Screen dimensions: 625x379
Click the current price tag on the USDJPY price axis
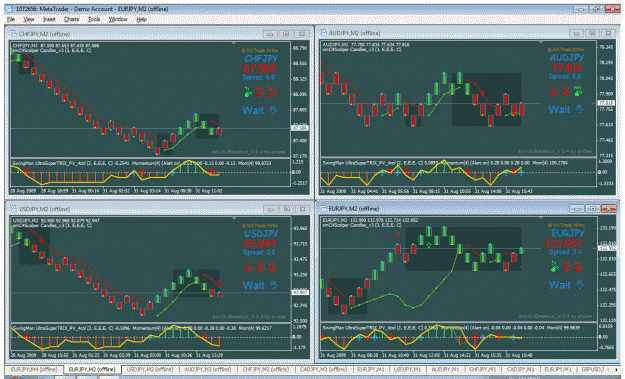(x=300, y=293)
